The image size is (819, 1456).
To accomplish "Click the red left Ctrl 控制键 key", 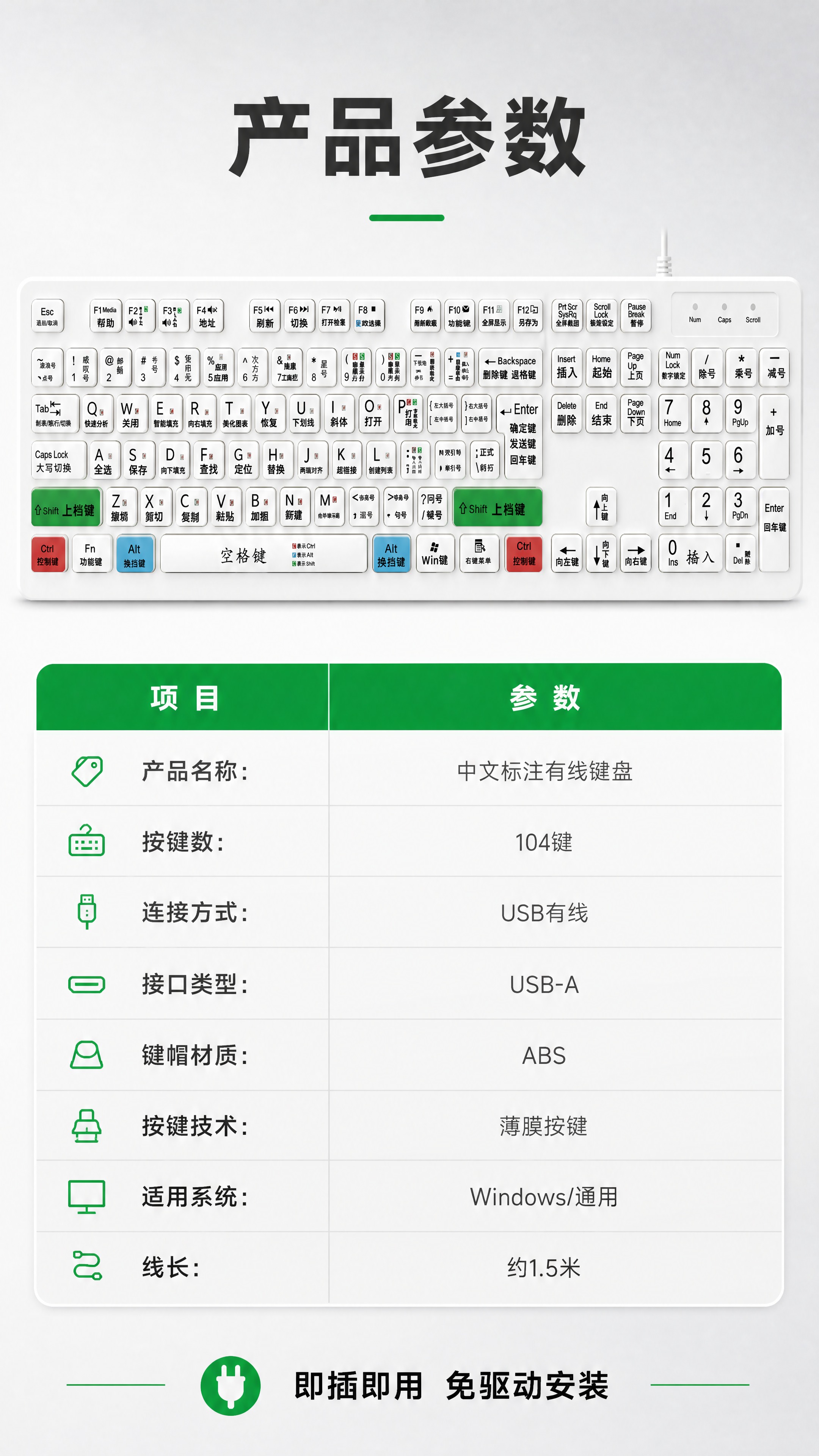I will [x=48, y=553].
